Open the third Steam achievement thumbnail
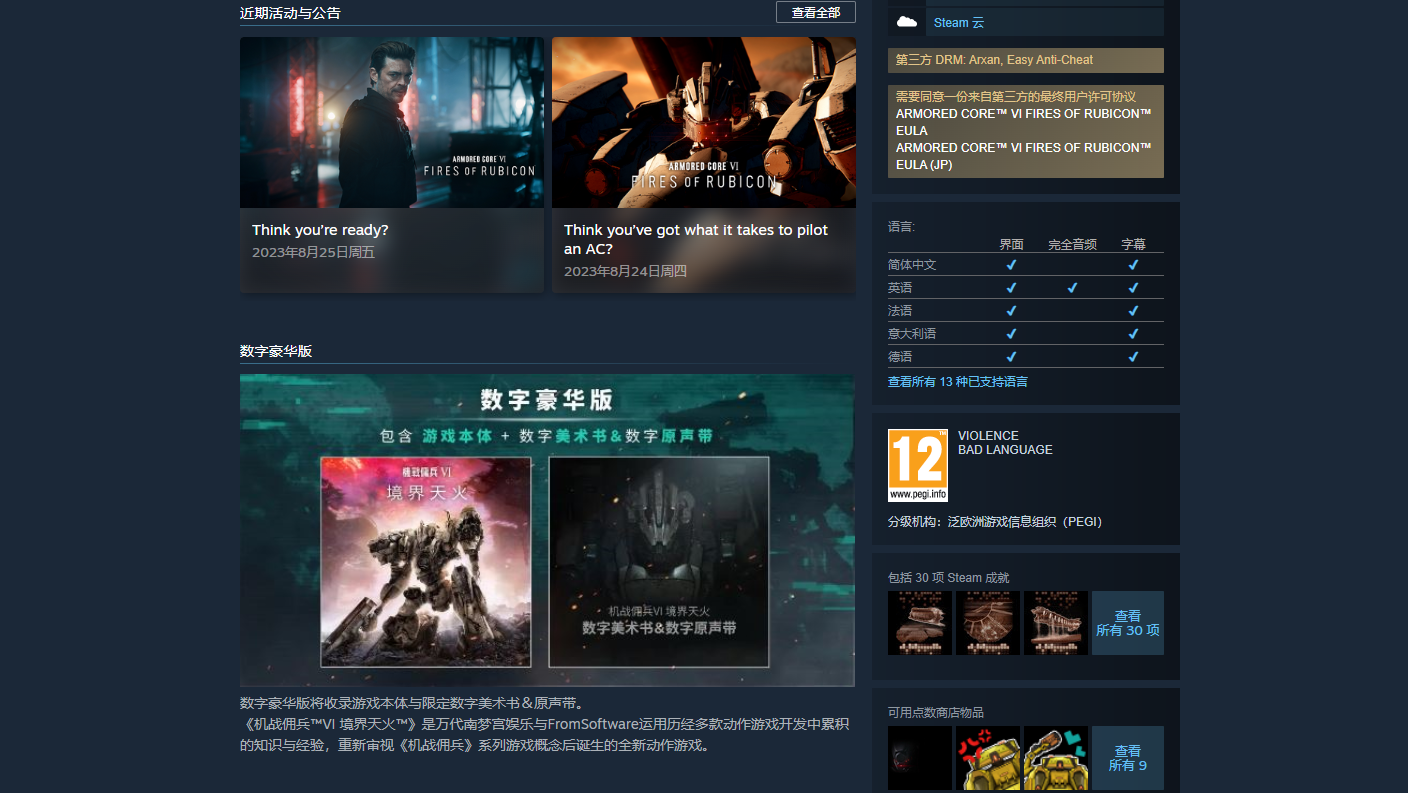This screenshot has height=793, width=1408. point(1056,623)
